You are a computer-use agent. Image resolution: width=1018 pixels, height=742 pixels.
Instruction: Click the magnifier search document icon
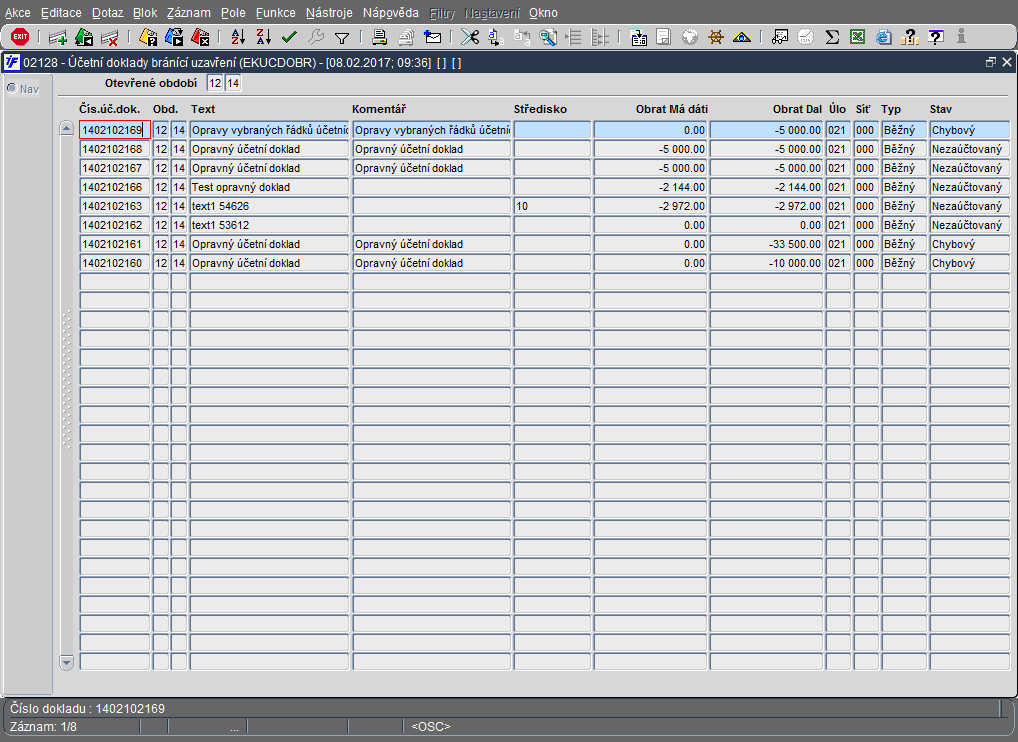[548, 38]
